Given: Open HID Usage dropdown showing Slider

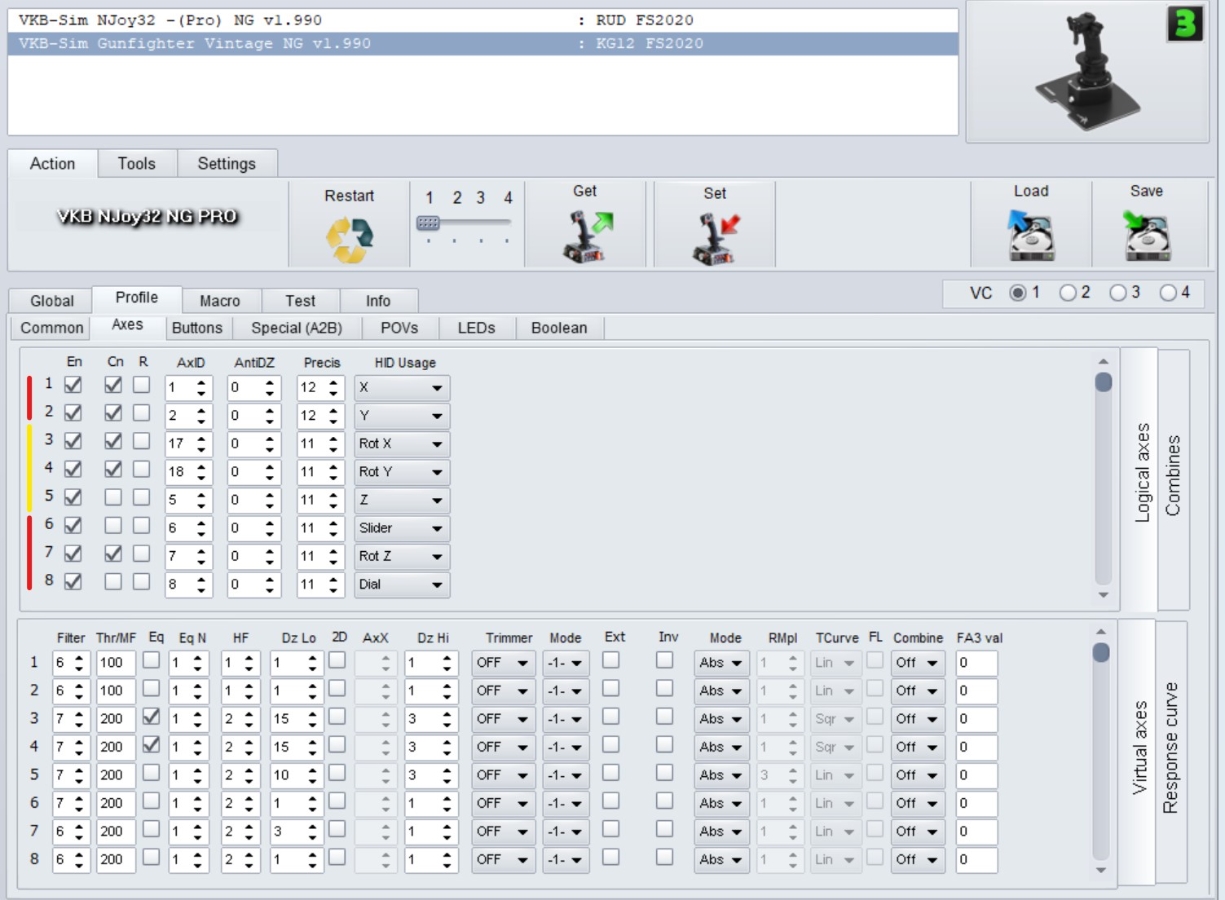Looking at the screenshot, I should [402, 529].
